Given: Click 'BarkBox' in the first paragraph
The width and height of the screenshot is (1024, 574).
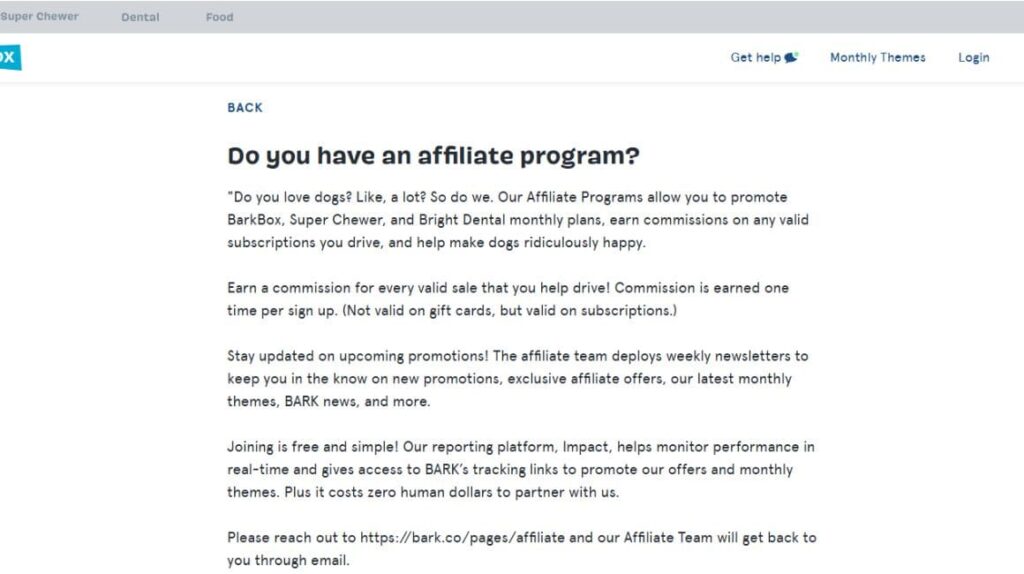Looking at the screenshot, I should pos(255,220).
